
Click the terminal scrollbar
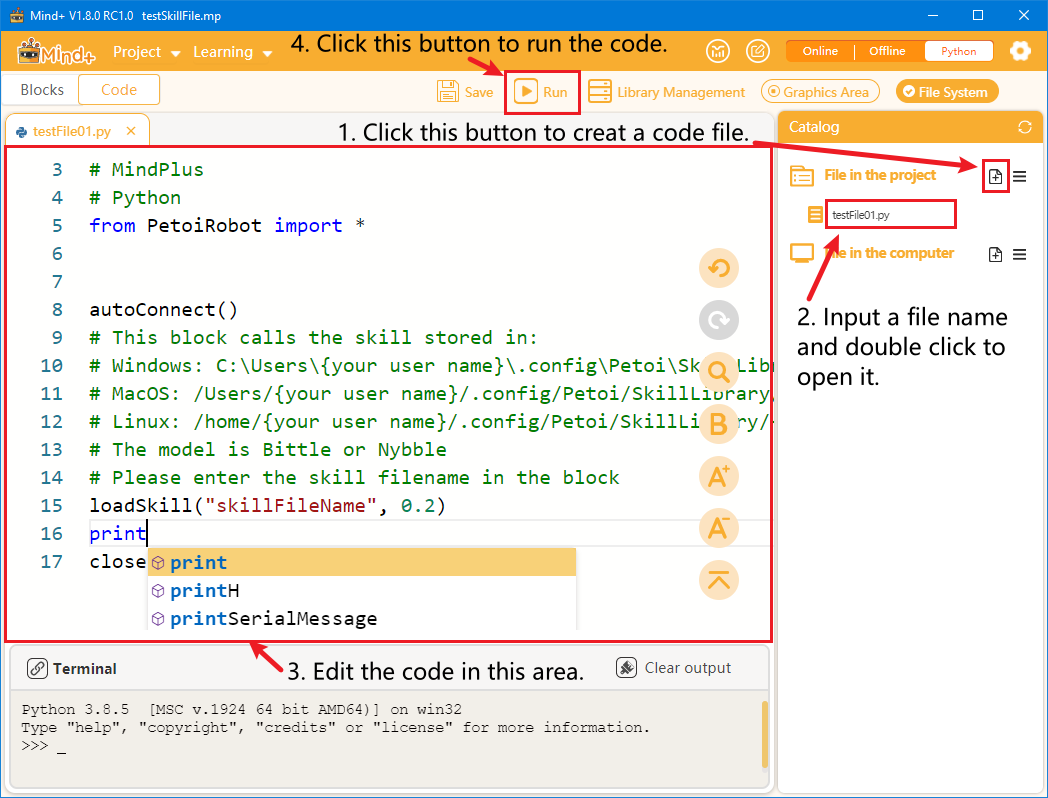click(x=765, y=734)
